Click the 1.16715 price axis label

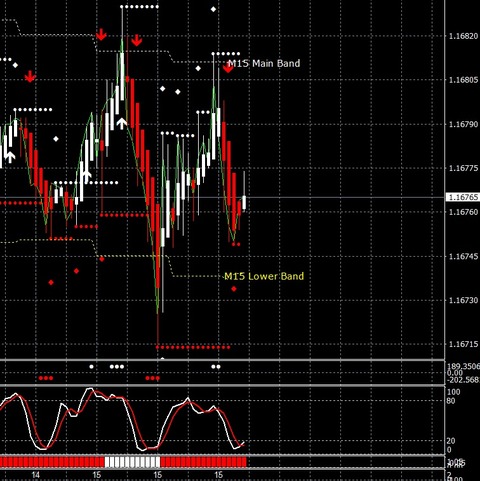point(464,344)
